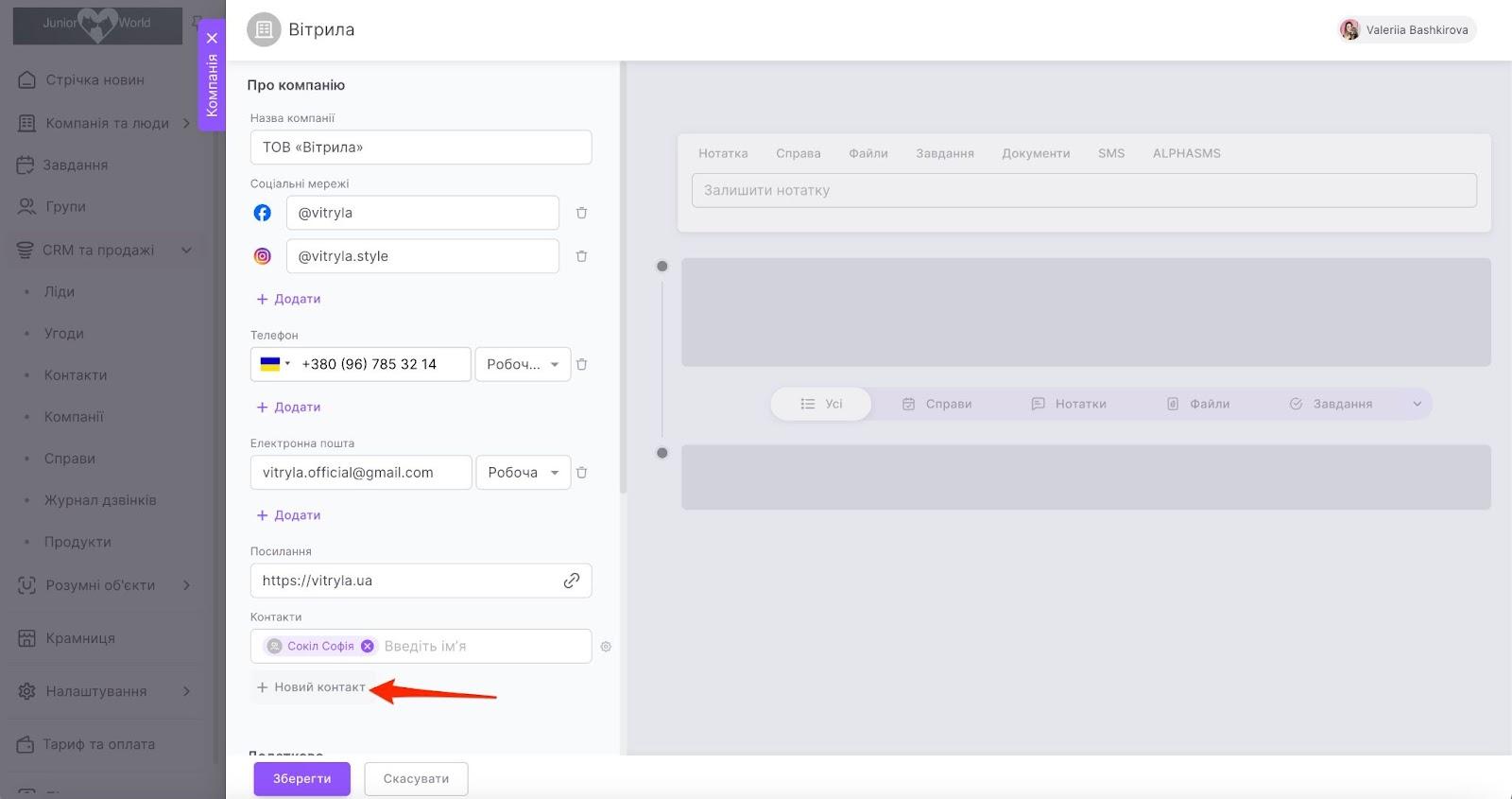The width and height of the screenshot is (1512, 799).
Task: Remove Сокіл Софія contact tag
Action: tap(368, 647)
